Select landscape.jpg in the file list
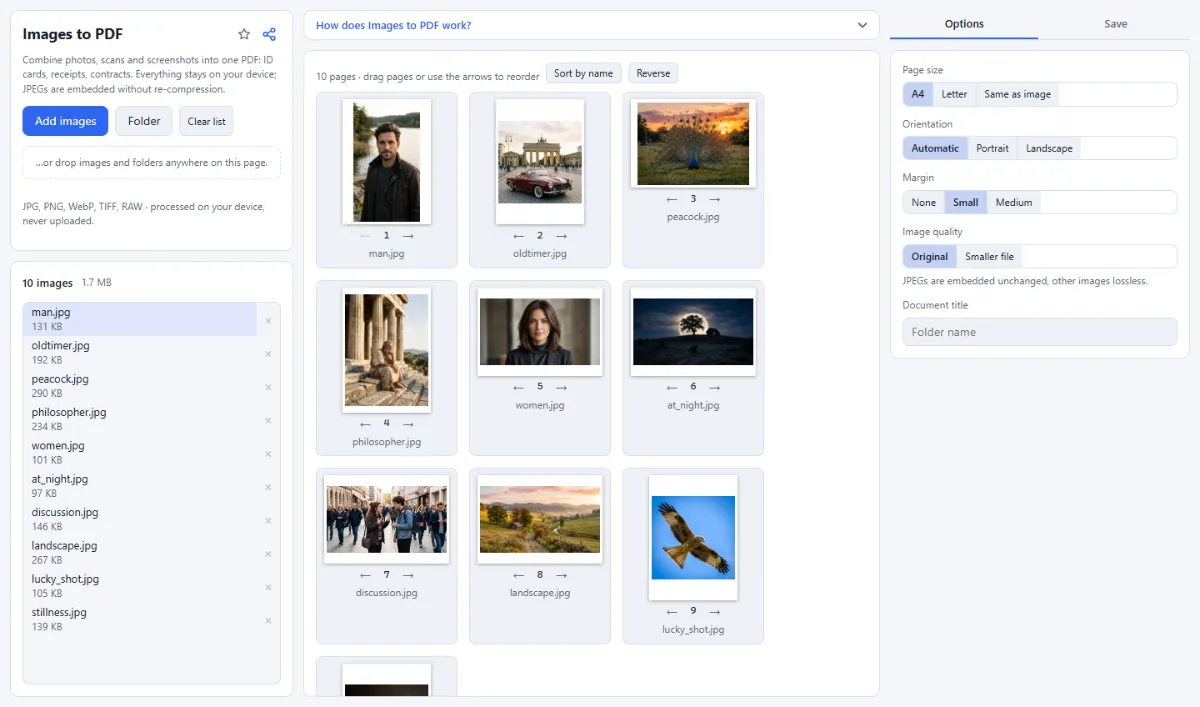 [140, 553]
